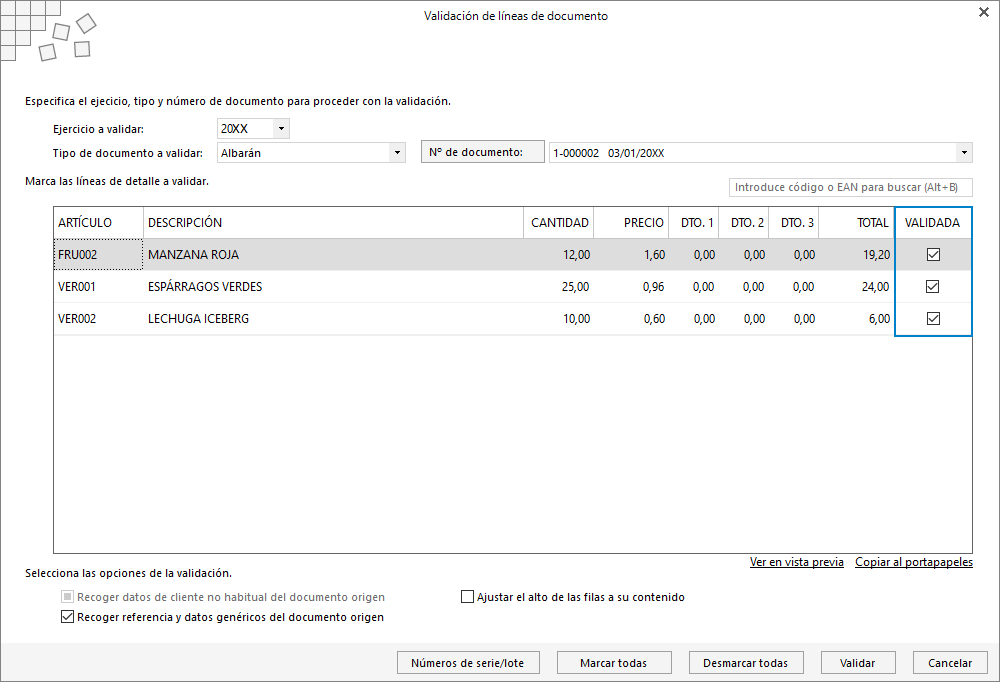Screen dimensions: 1000x682
Task: Click the MANZANA ROJA description cell
Action: tap(333, 255)
